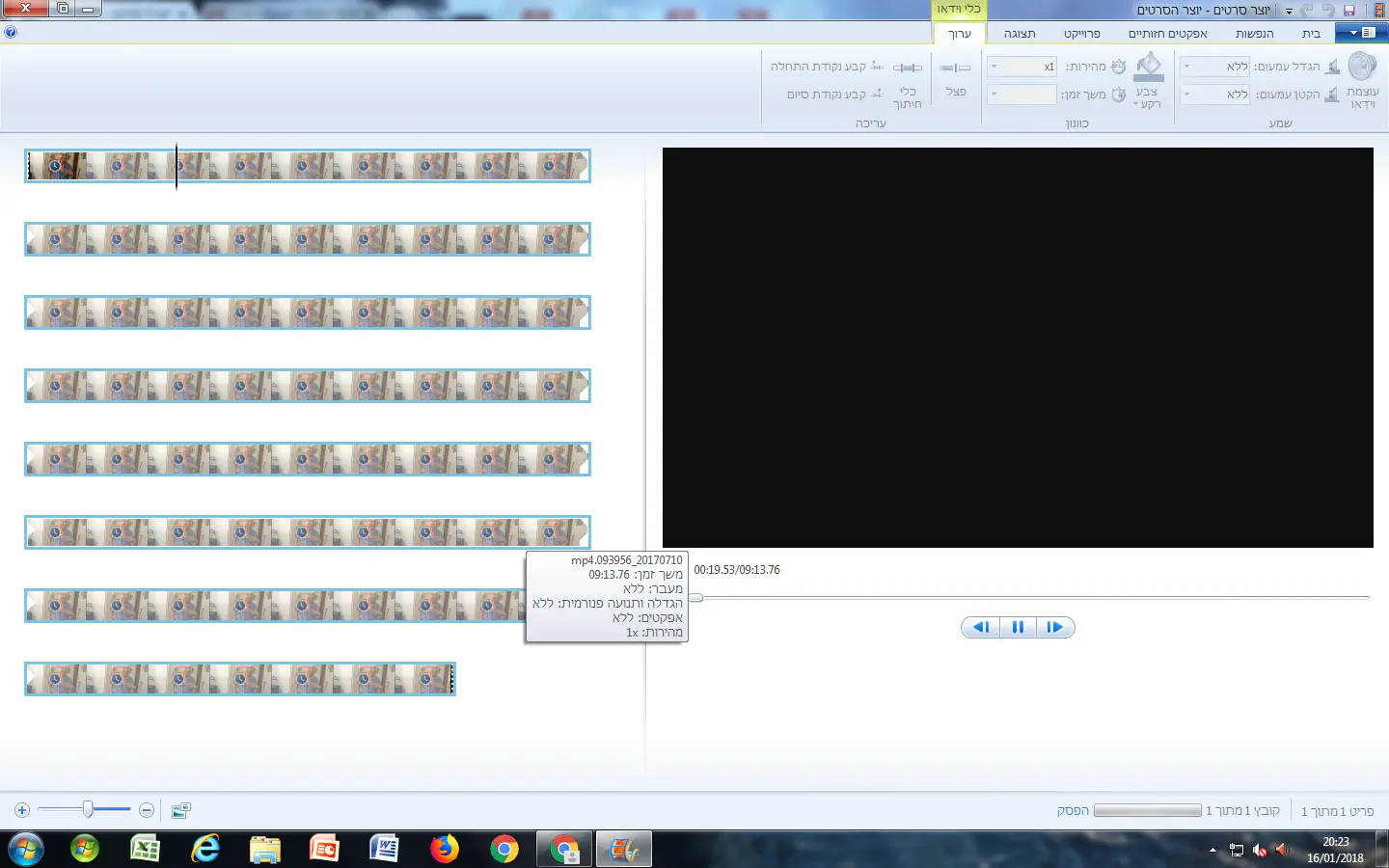This screenshot has height=868, width=1389.
Task: Click the zoom out minus icon
Action: (147, 810)
